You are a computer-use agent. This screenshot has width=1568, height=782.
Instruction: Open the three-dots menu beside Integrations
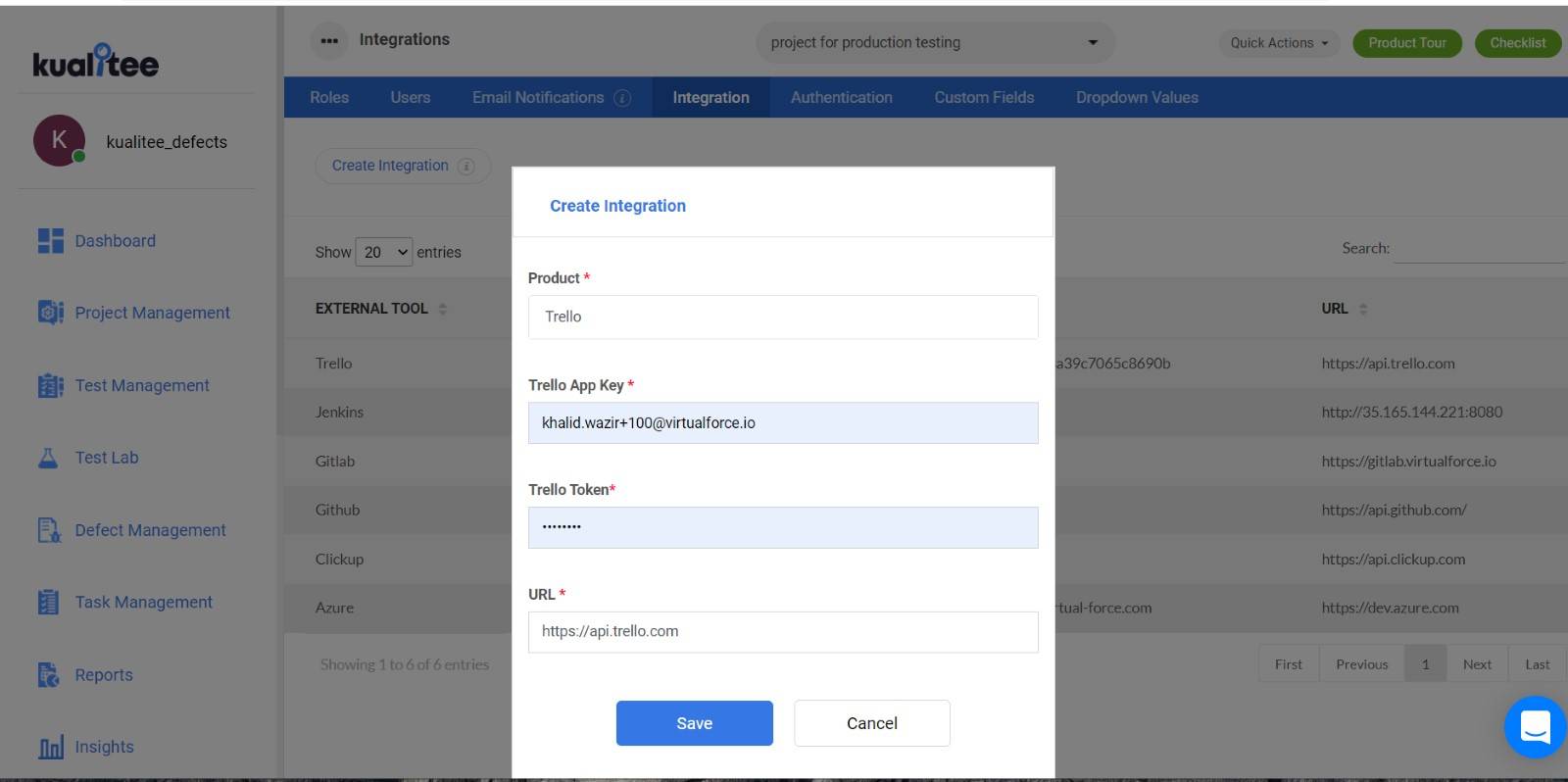point(329,41)
